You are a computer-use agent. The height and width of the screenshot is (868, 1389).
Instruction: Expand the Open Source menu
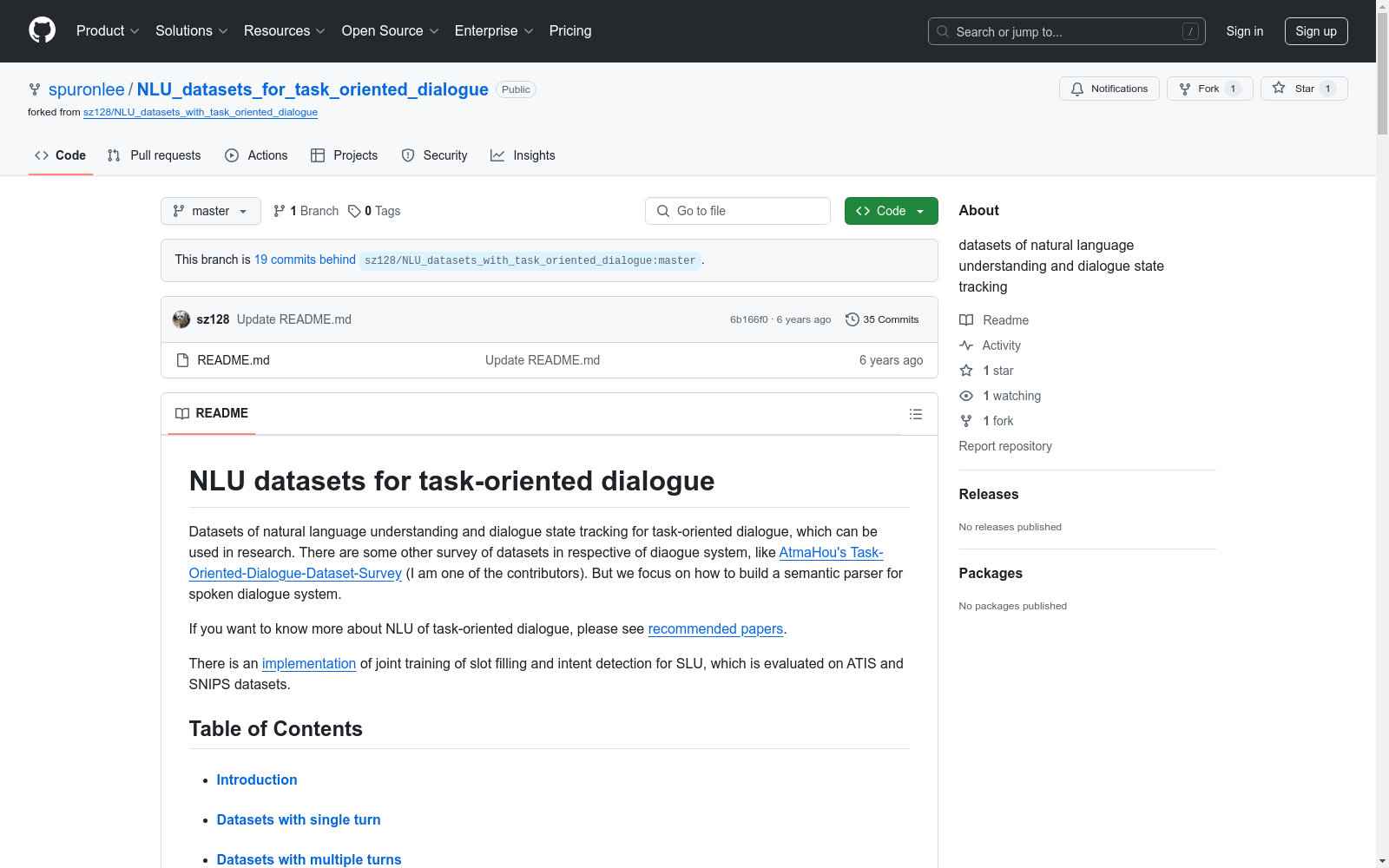click(391, 31)
